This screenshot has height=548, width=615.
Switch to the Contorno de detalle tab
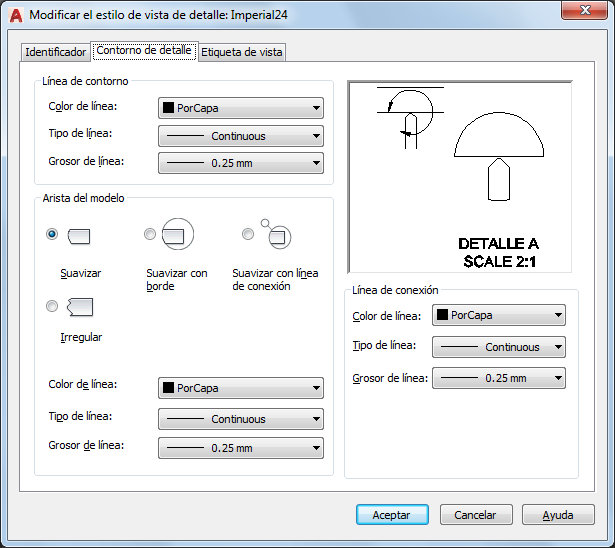pos(144,51)
